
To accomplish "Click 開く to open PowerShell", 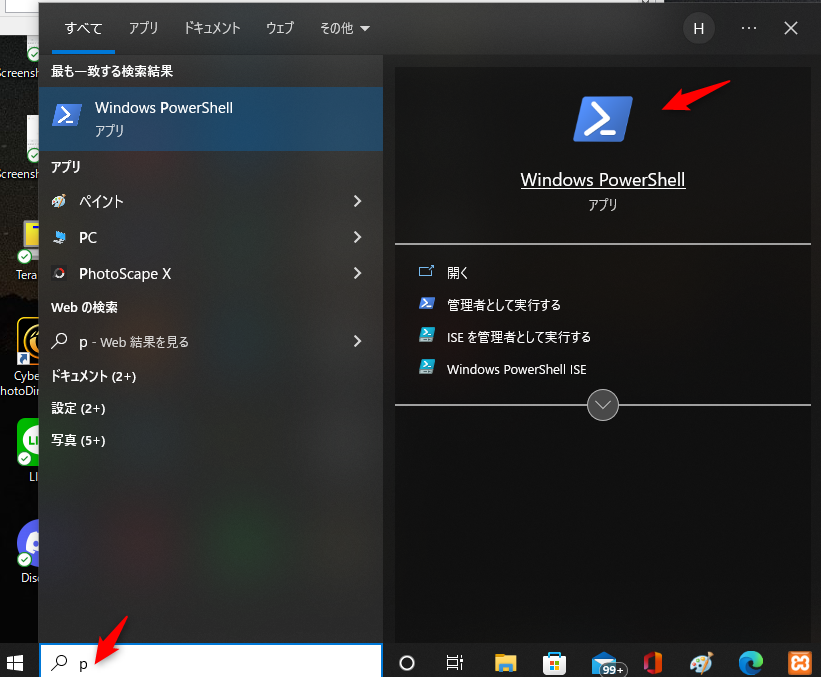I will (457, 273).
